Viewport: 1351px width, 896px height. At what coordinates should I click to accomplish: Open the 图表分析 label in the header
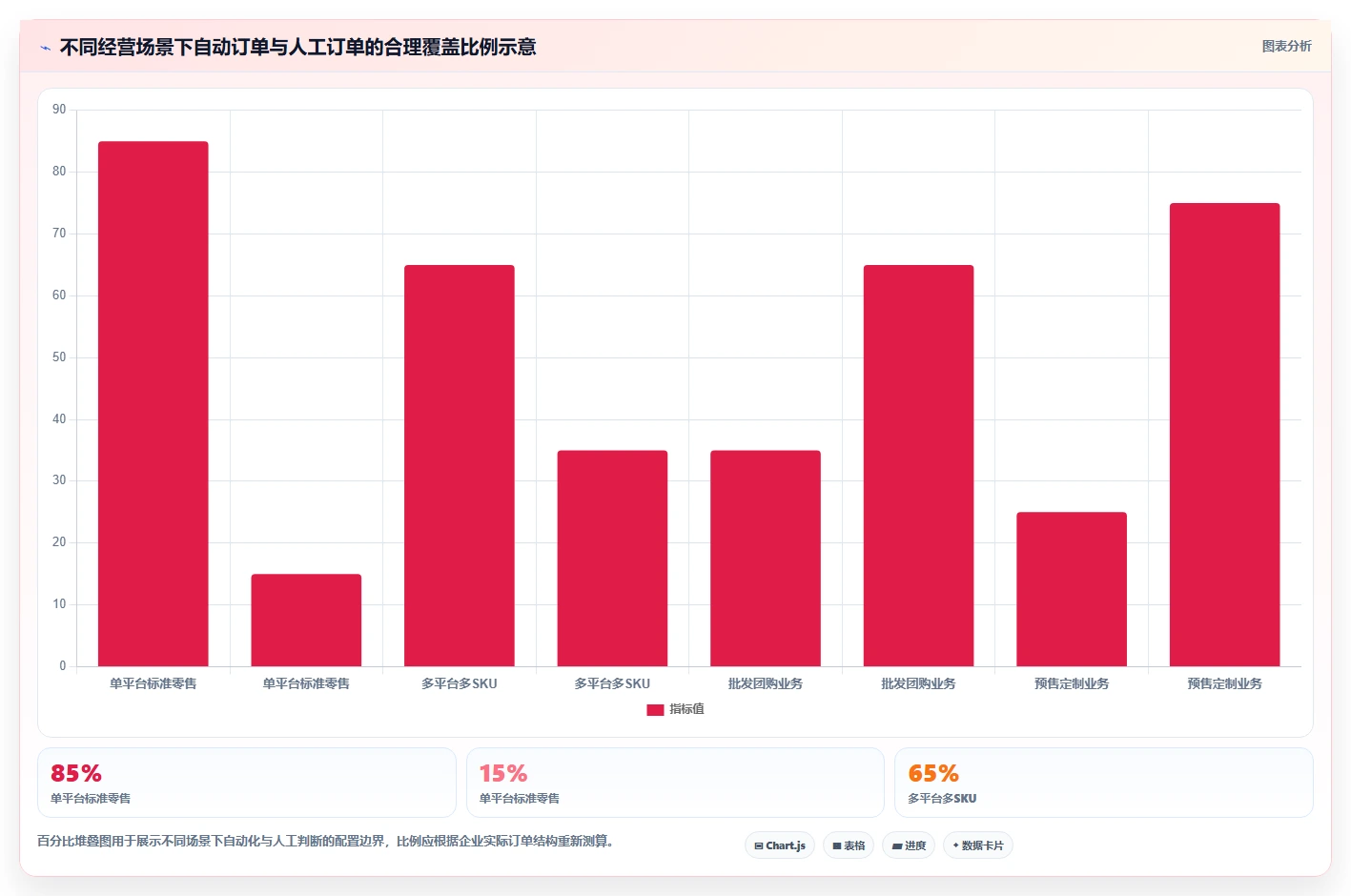[1286, 46]
